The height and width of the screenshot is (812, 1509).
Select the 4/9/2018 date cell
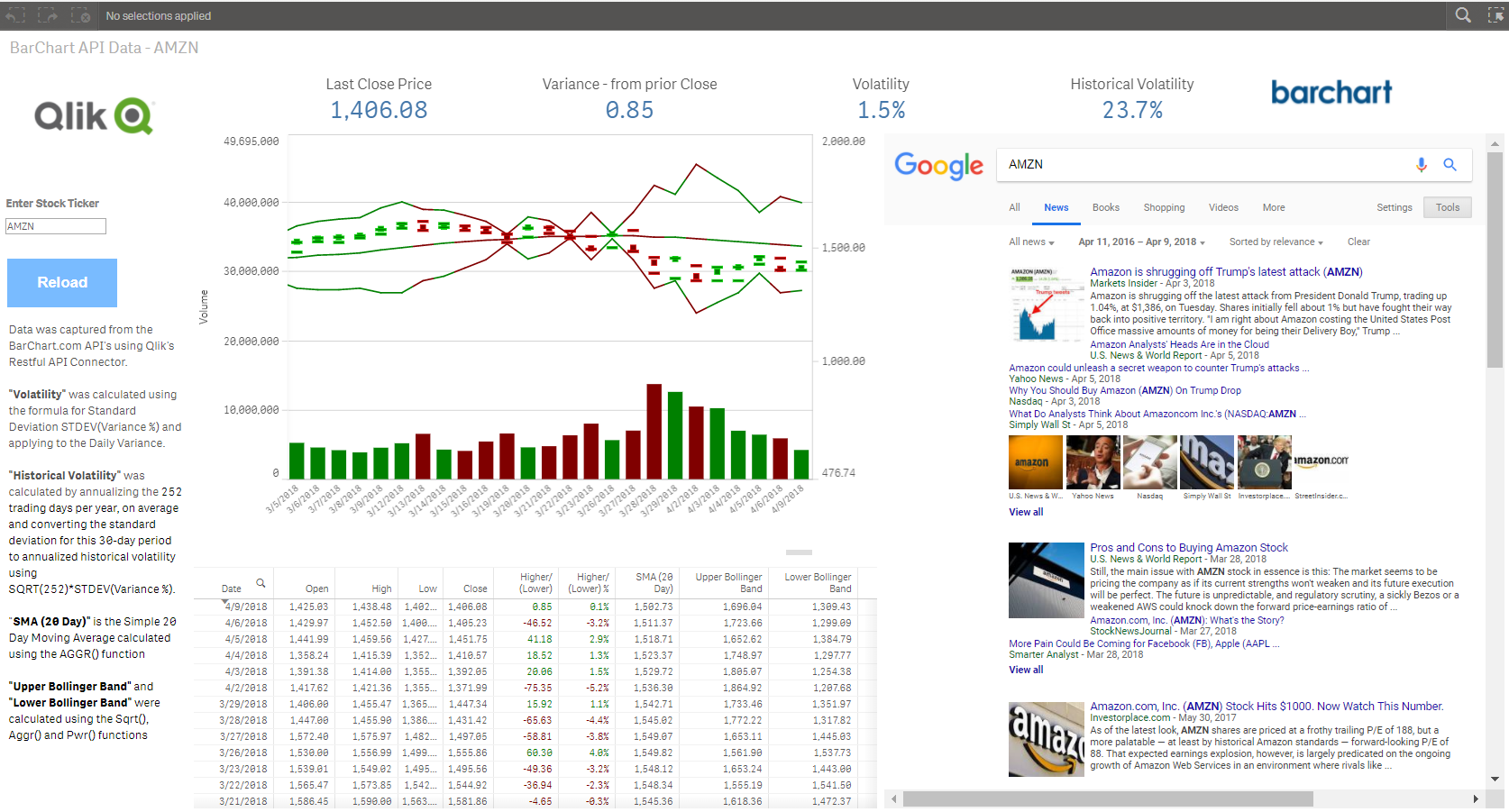click(x=245, y=607)
